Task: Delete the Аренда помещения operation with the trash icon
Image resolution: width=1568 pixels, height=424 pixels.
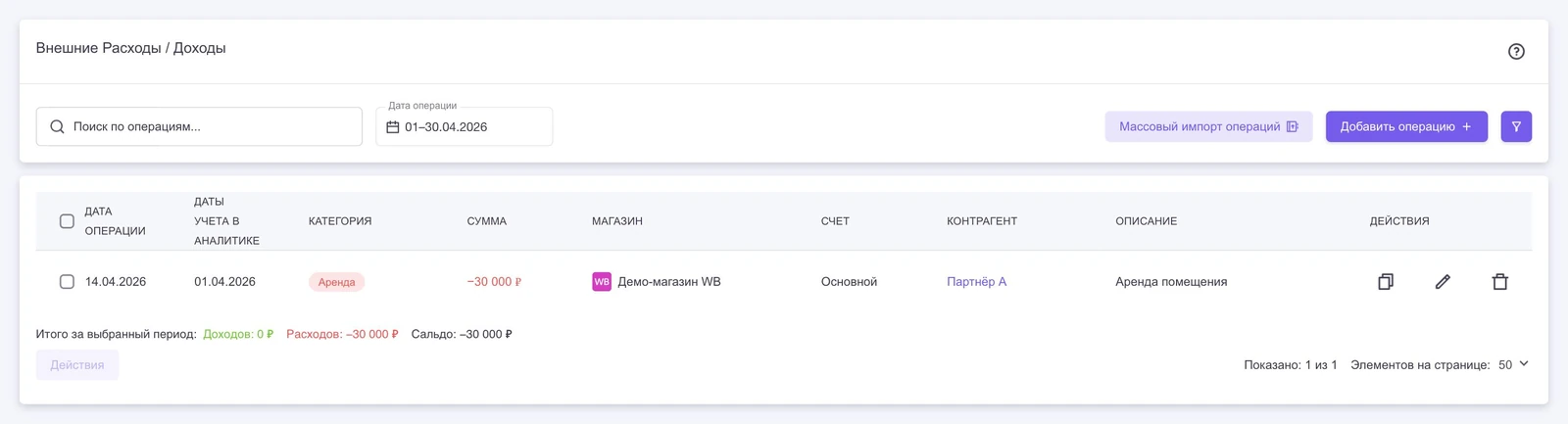Action: tap(1499, 282)
